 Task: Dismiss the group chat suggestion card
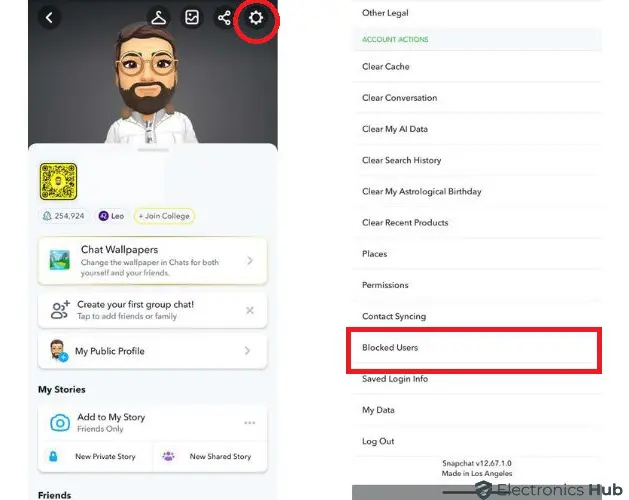click(250, 310)
